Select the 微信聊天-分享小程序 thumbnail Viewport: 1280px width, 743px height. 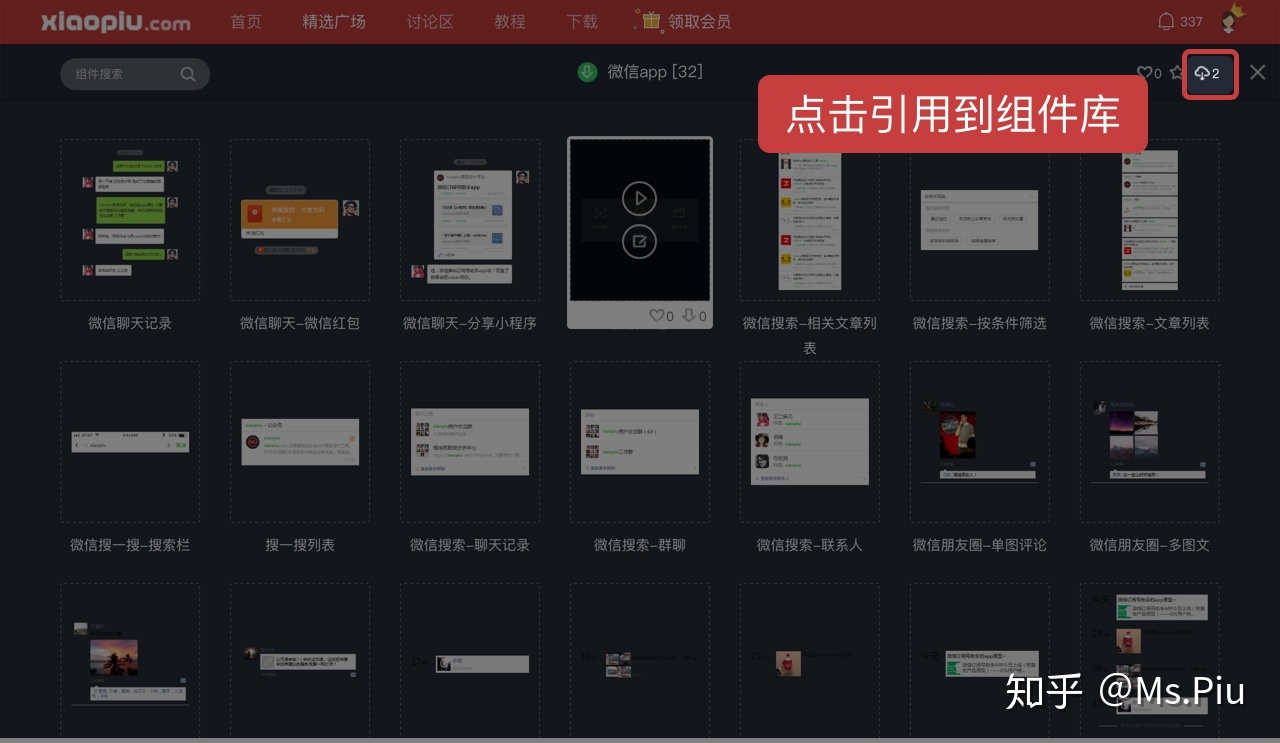[x=470, y=220]
